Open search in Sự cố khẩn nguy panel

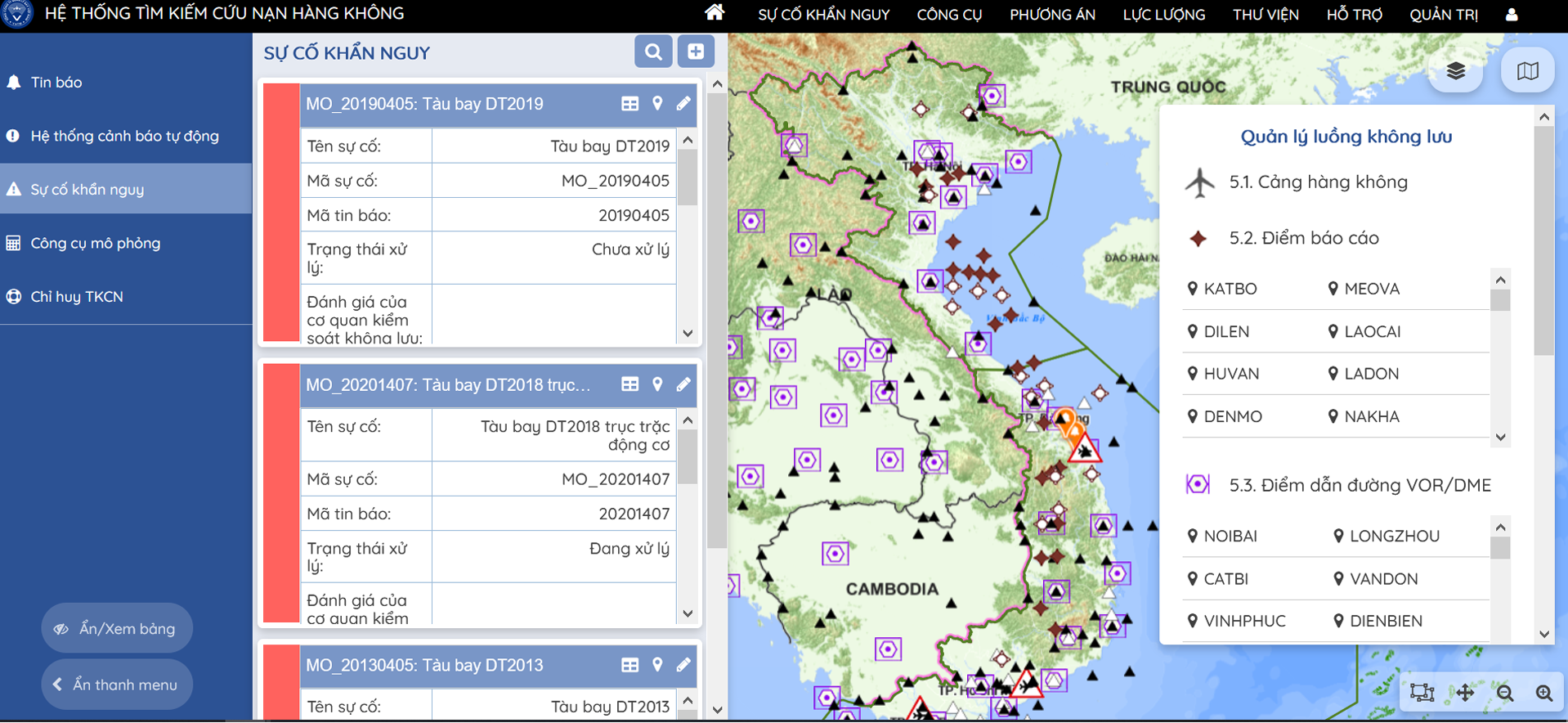652,52
